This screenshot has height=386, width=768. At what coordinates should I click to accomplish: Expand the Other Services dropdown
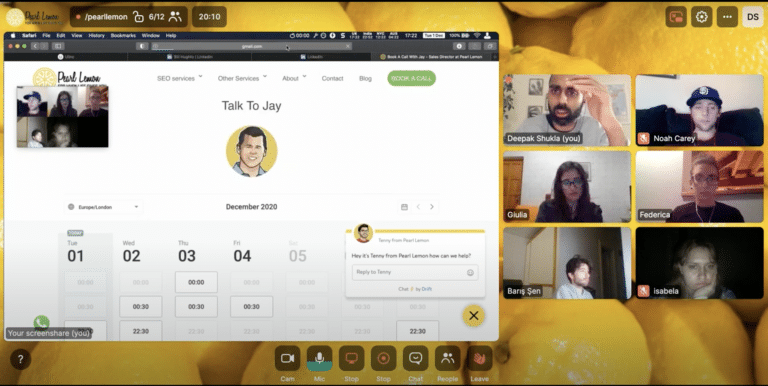point(242,78)
